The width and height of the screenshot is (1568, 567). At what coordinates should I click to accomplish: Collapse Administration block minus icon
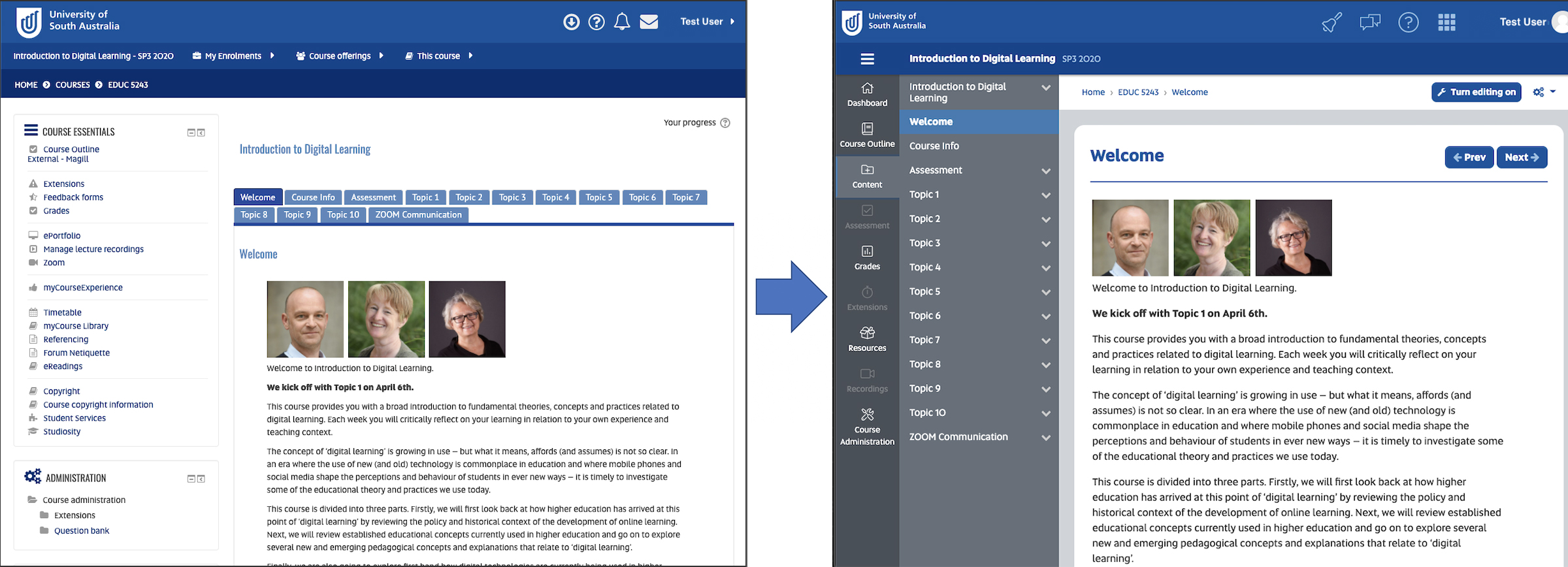[x=191, y=479]
